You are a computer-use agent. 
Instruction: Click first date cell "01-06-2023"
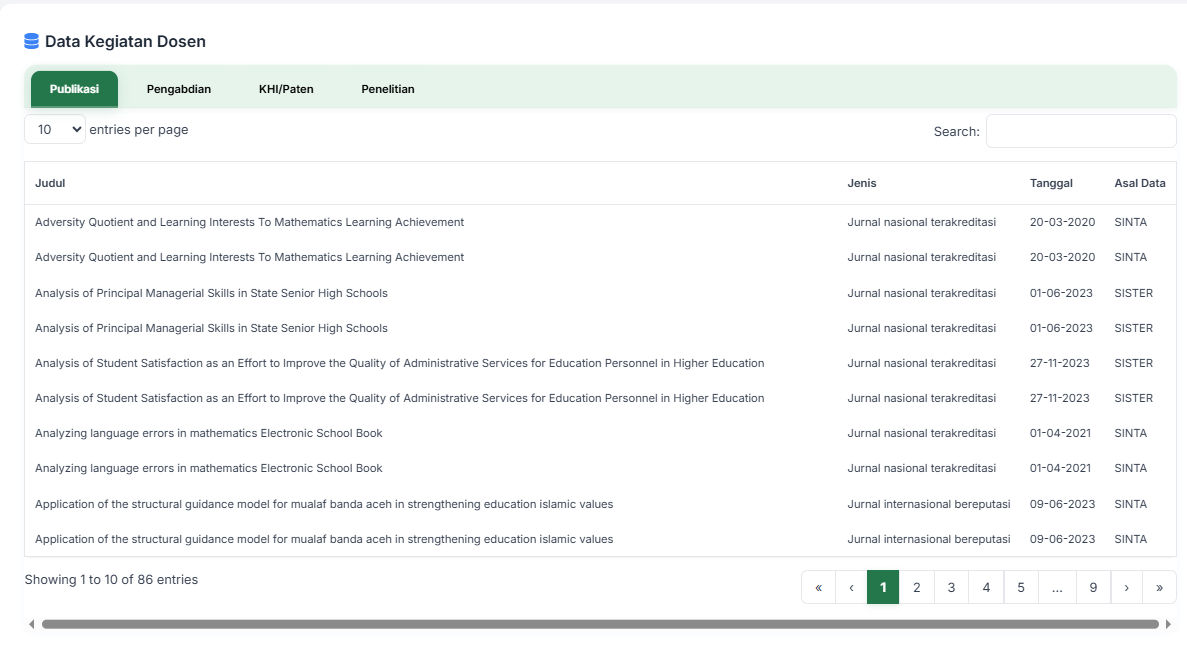(1061, 293)
